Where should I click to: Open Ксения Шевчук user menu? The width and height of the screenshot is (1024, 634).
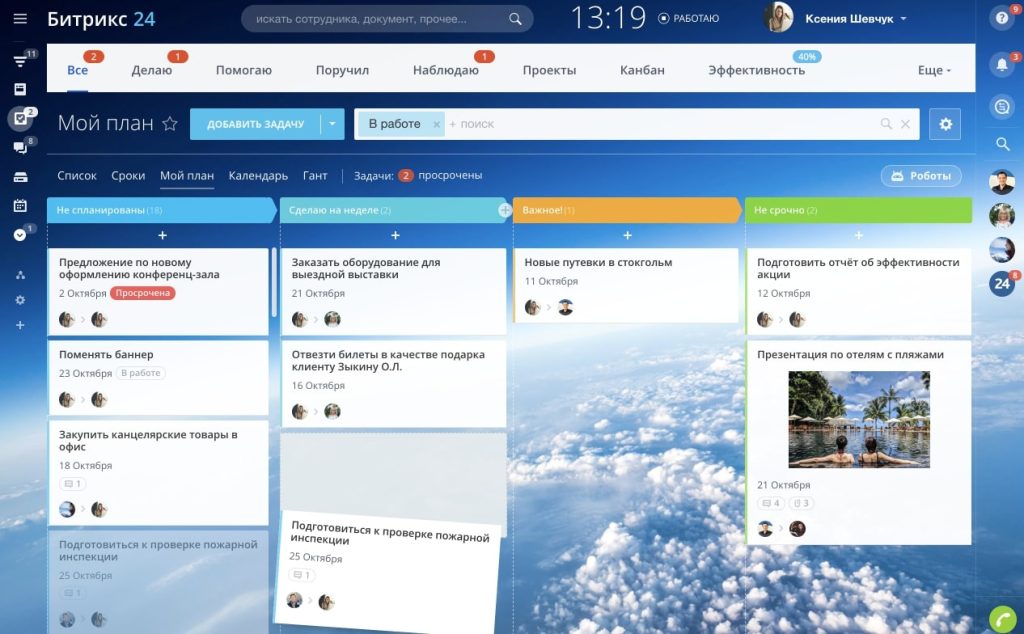pos(856,19)
